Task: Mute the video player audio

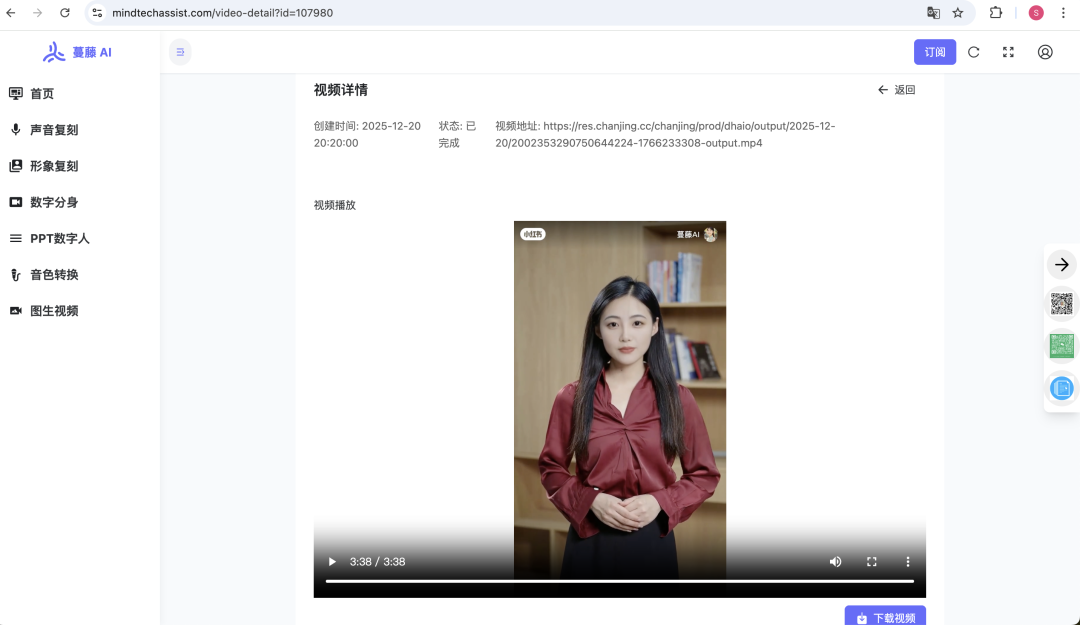Action: pos(835,561)
